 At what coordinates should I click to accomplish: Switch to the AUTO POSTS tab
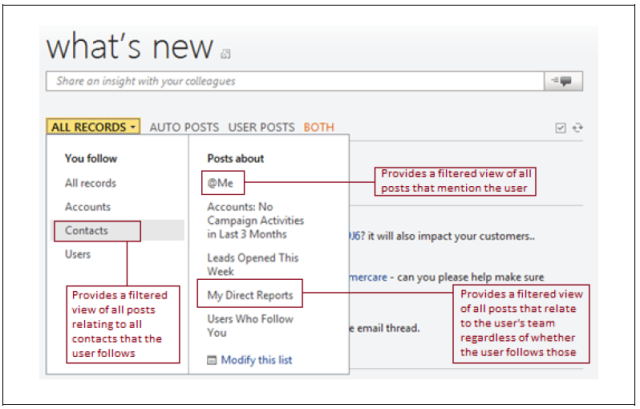click(x=185, y=127)
